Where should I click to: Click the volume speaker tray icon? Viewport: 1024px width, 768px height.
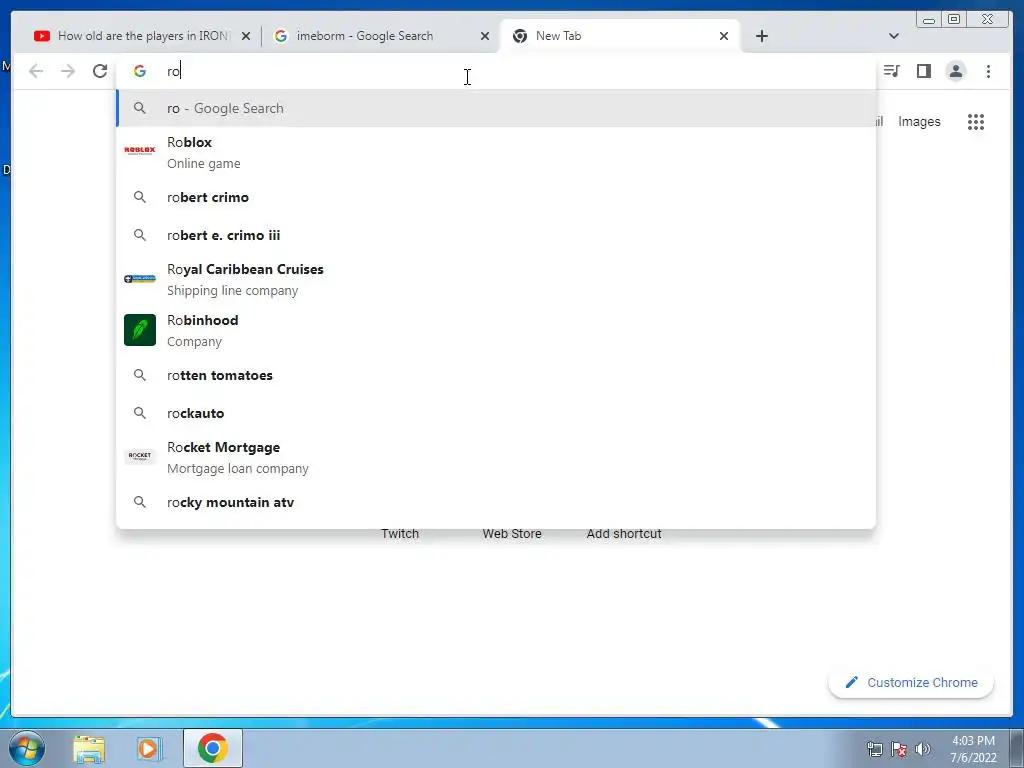[x=923, y=749]
